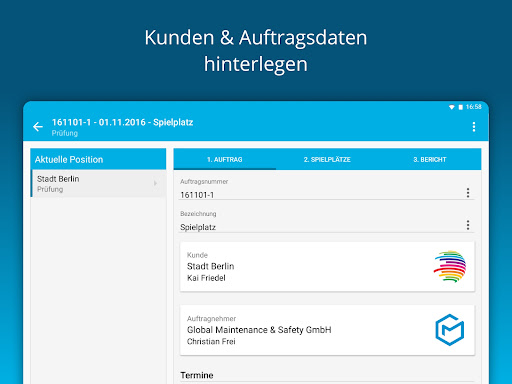This screenshot has height=384, width=512.
Task: Edit the Auftragsnummer field 161101-1
Action: coord(321,195)
